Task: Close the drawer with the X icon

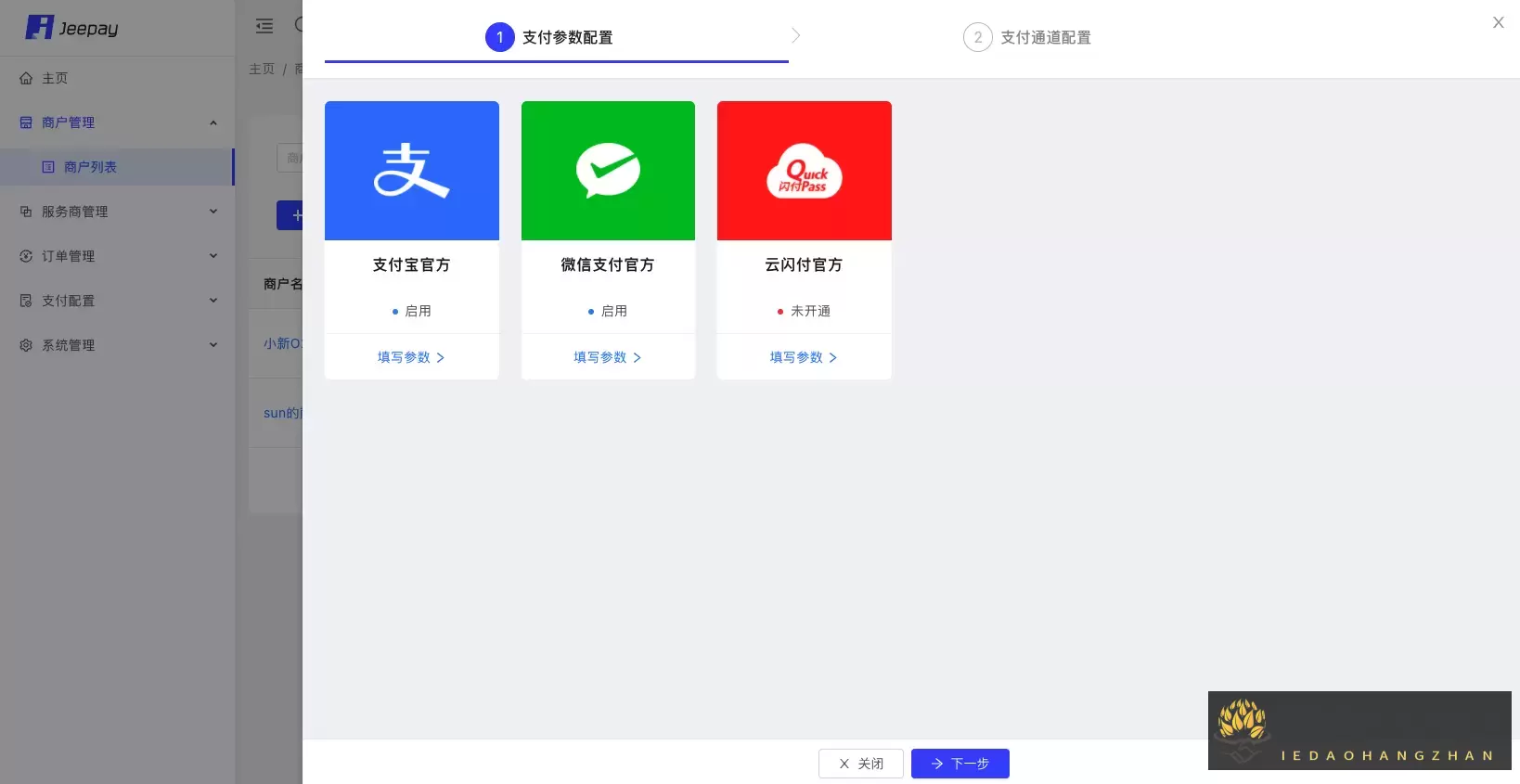Action: 1498,22
